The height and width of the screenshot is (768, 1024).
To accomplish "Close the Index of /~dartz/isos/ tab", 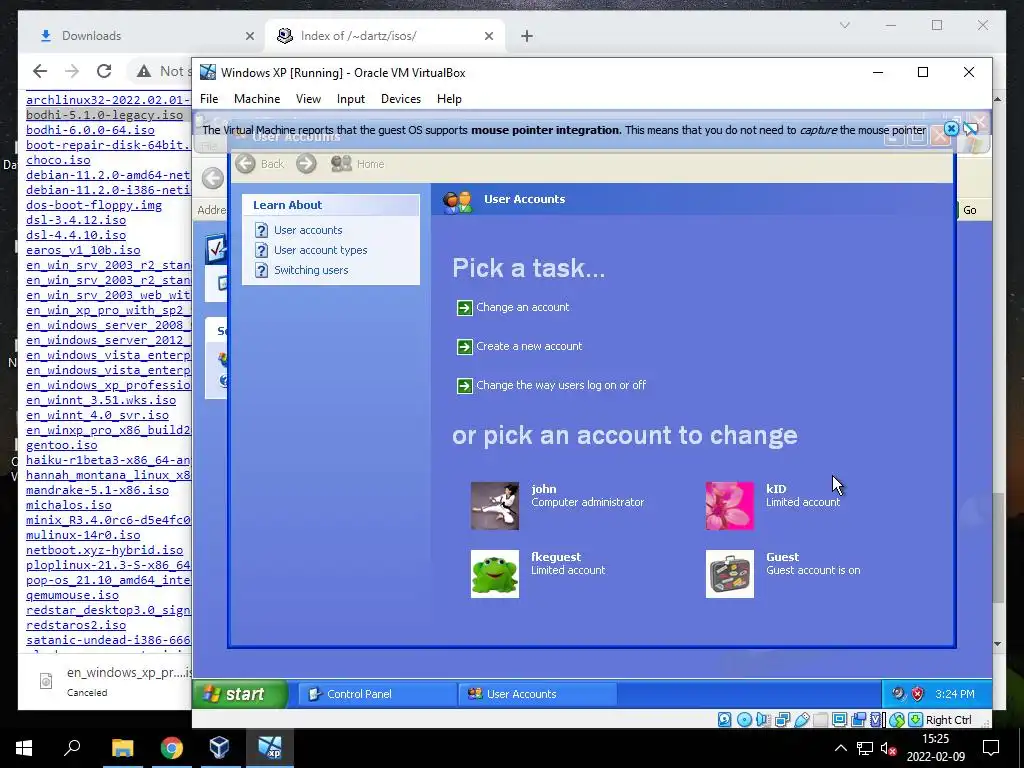I will 488,36.
